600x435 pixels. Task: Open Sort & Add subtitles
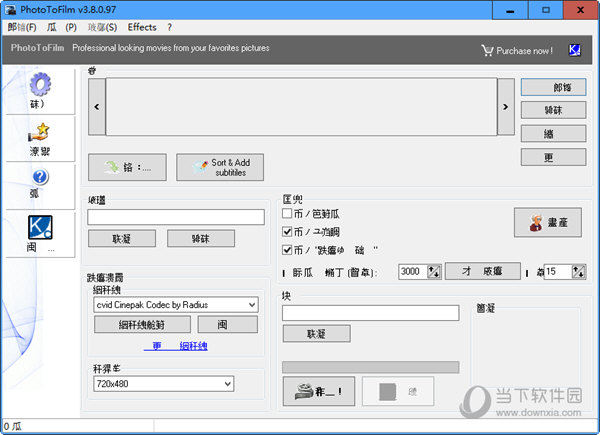point(220,167)
